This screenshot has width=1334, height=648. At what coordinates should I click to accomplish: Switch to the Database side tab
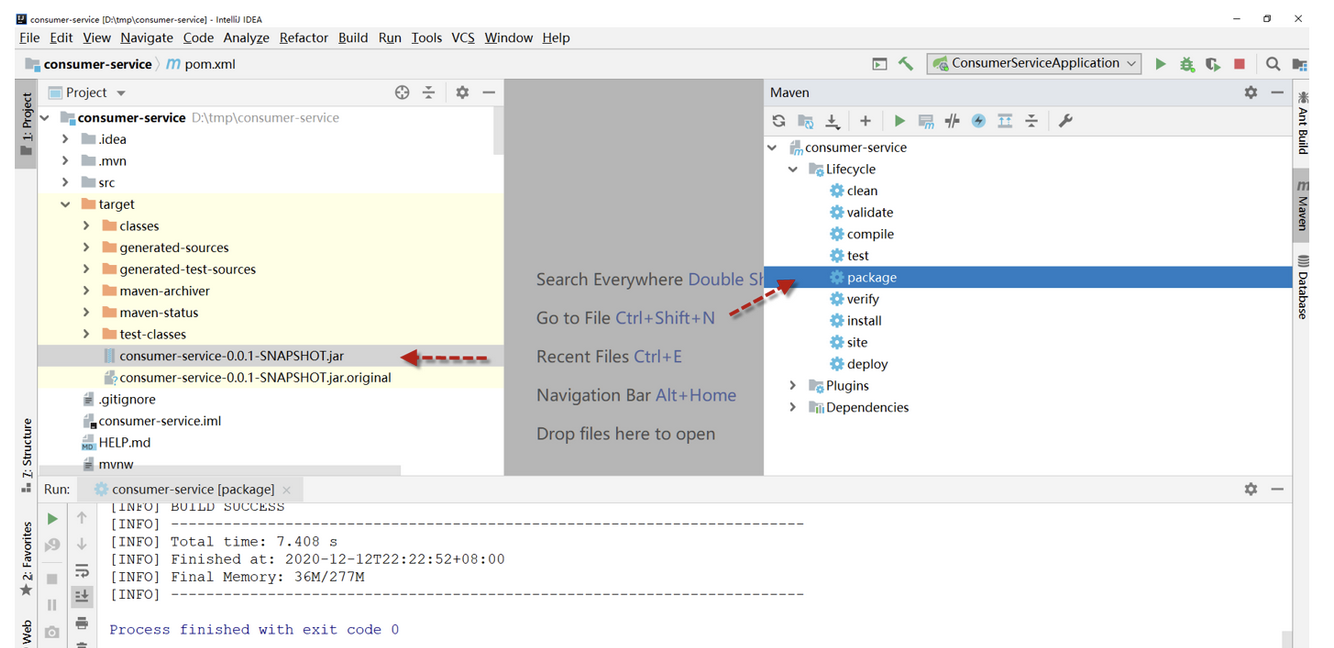(1302, 287)
